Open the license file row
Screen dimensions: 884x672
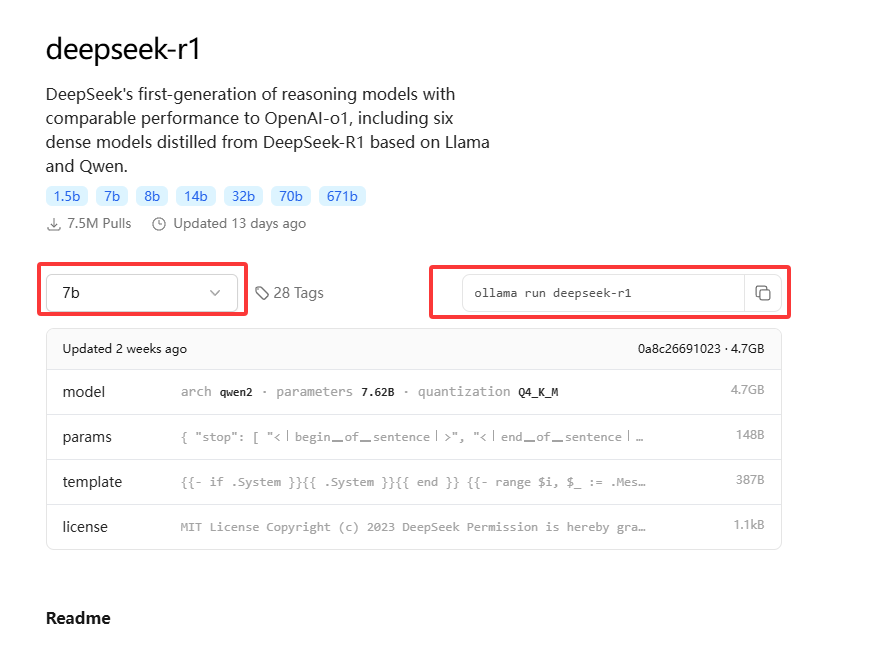coord(413,527)
